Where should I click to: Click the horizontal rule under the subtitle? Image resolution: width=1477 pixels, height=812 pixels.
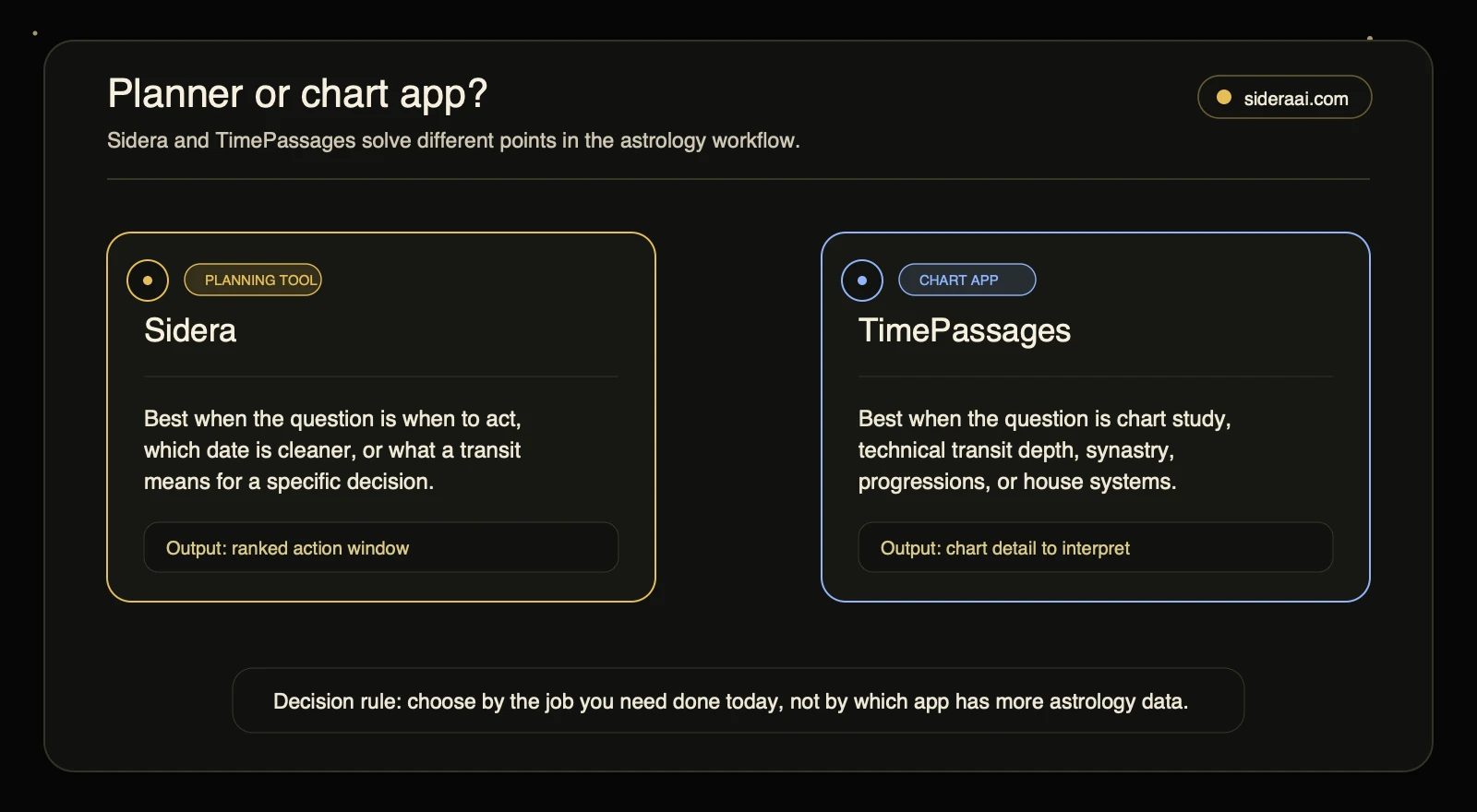coord(738,179)
